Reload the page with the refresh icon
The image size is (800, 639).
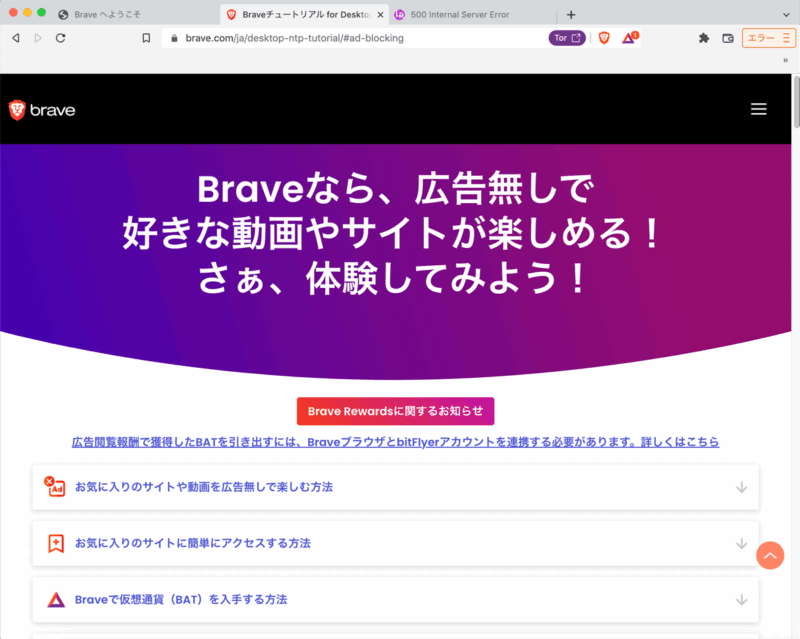[61, 38]
